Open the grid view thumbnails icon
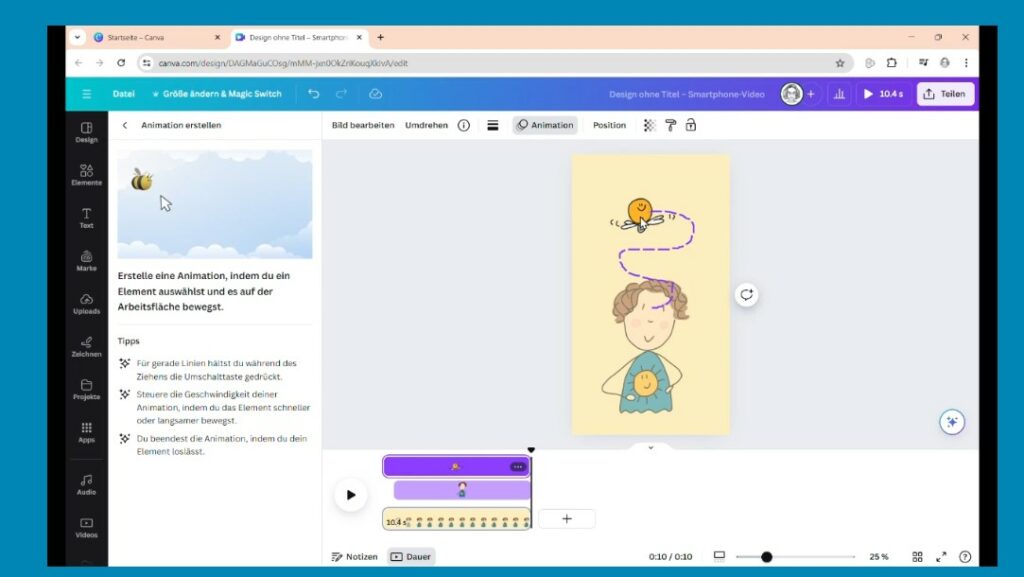 (x=917, y=557)
